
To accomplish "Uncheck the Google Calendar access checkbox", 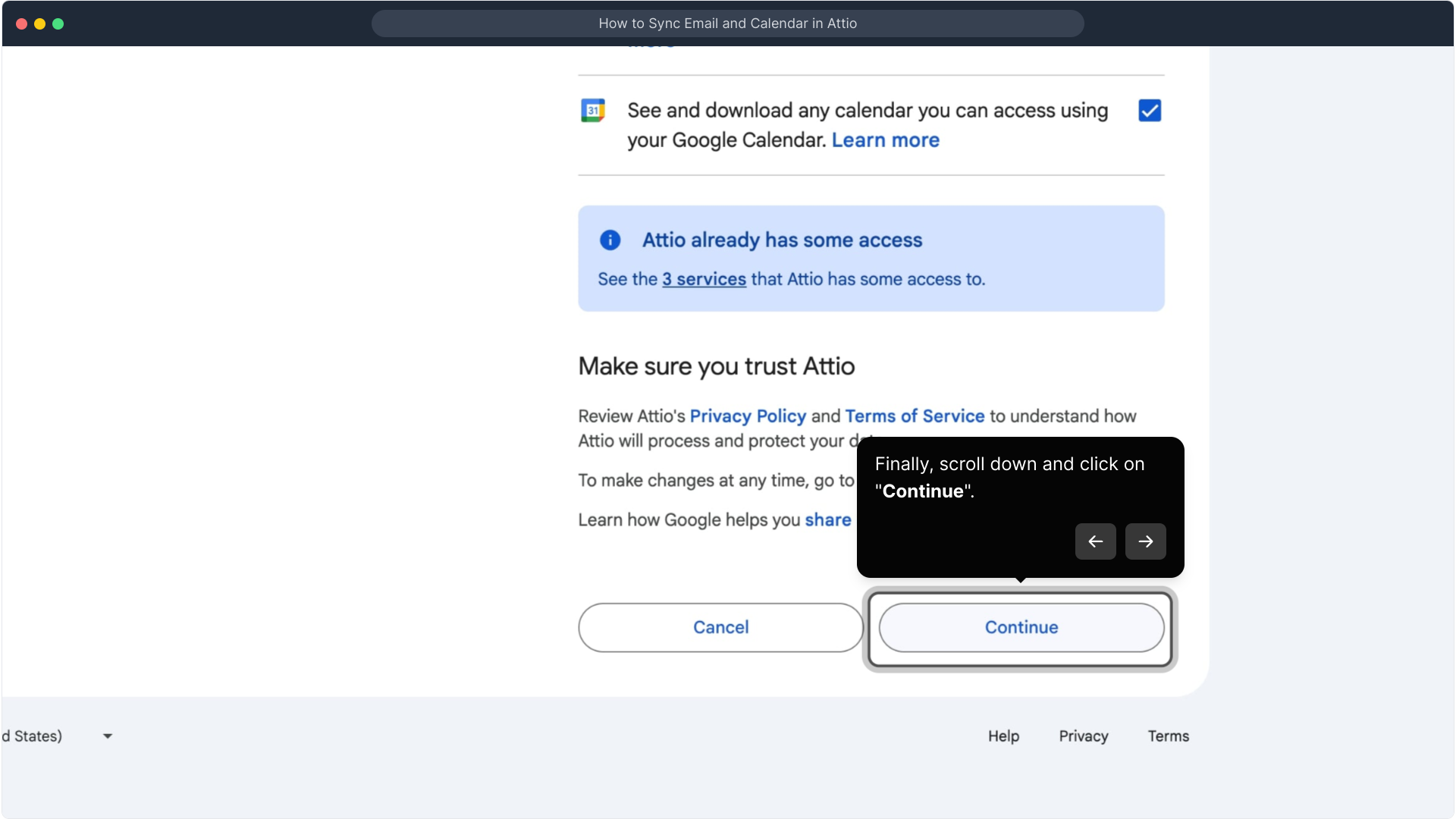I will coord(1150,111).
